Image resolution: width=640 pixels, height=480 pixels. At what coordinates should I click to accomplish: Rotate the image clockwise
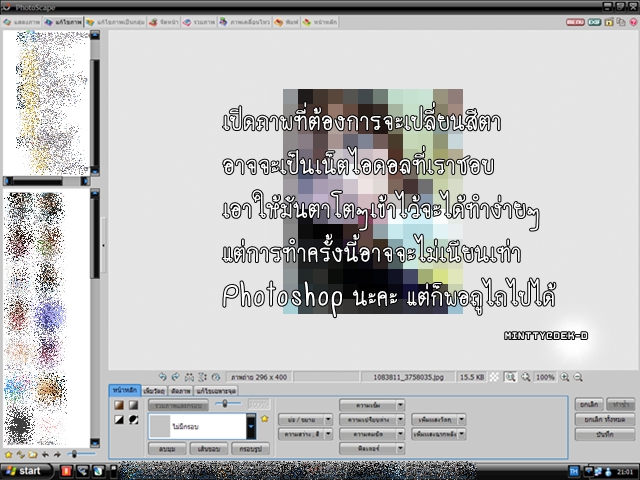(x=176, y=377)
